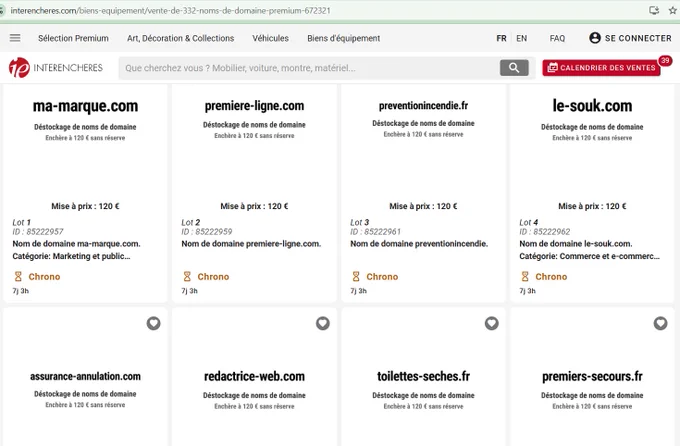Switch the language to EN
Viewport: 680px width, 446px height.
tap(522, 38)
